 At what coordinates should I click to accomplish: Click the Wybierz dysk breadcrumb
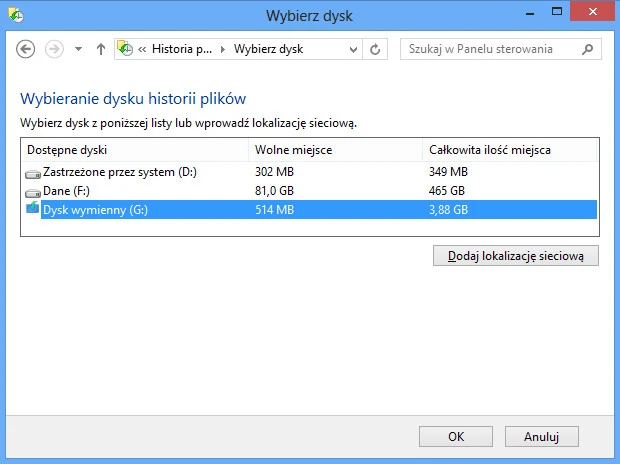coord(268,49)
